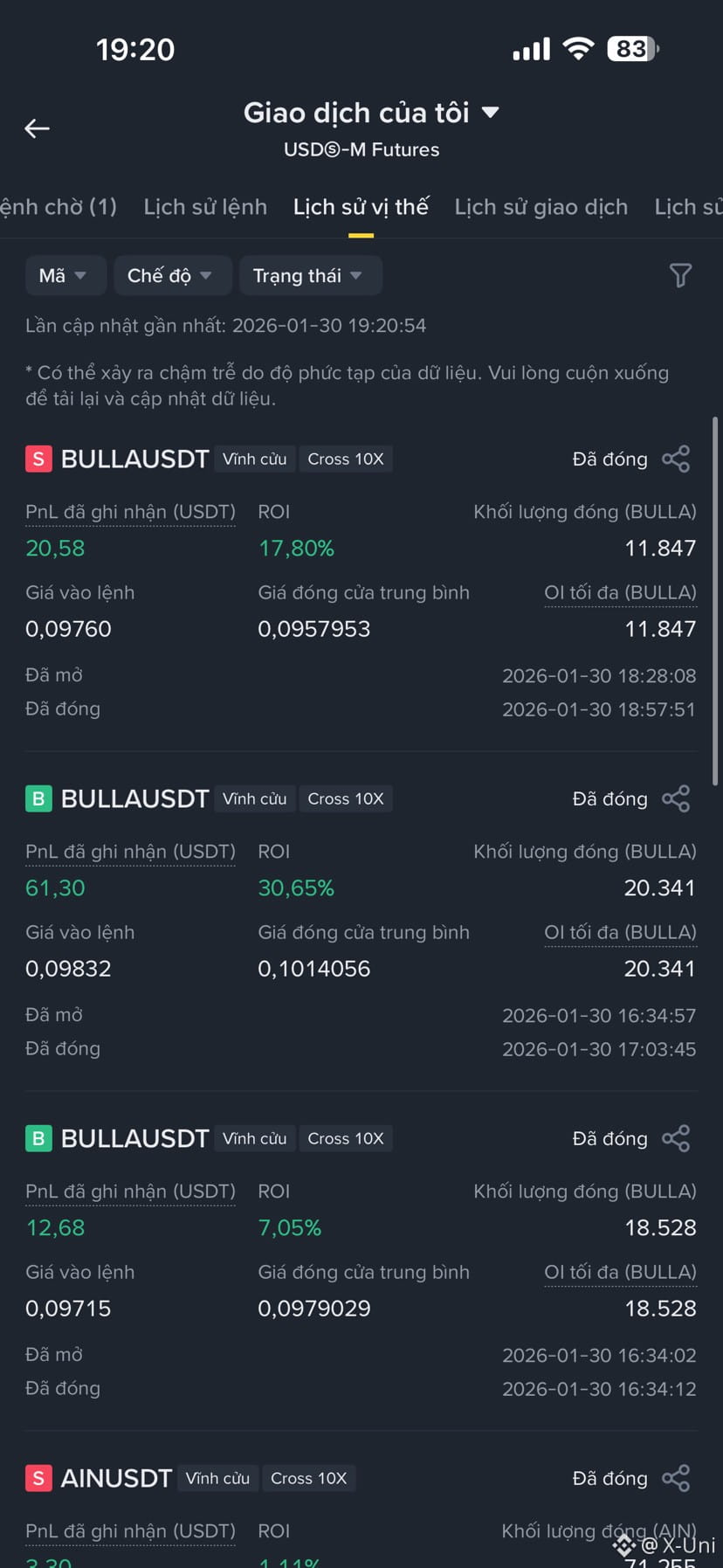Share the first BULLAUSDT short position
This screenshot has height=1568, width=723.
pos(676,459)
